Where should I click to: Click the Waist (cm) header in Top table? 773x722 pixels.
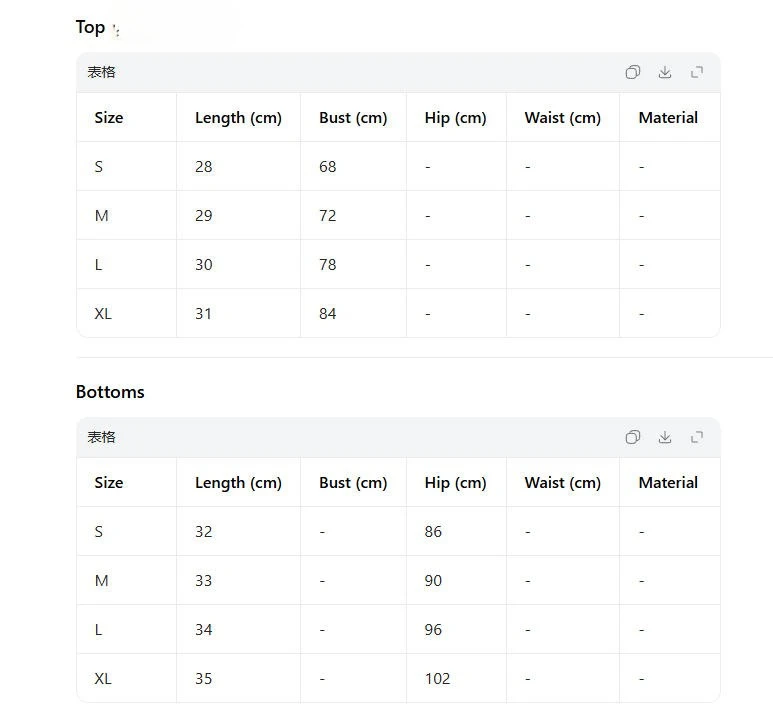point(562,118)
